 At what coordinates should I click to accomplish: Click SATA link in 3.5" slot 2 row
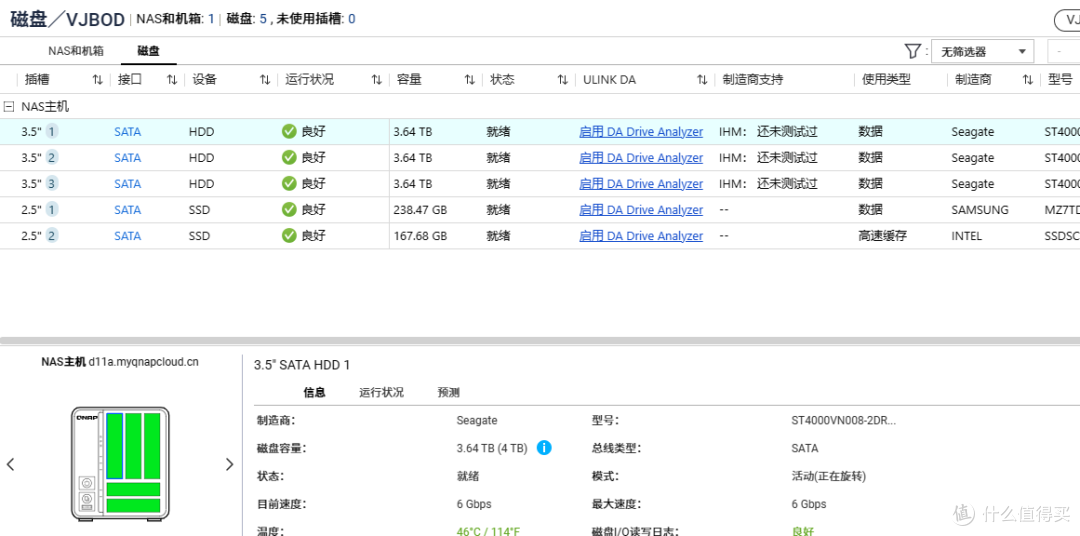[x=127, y=158]
